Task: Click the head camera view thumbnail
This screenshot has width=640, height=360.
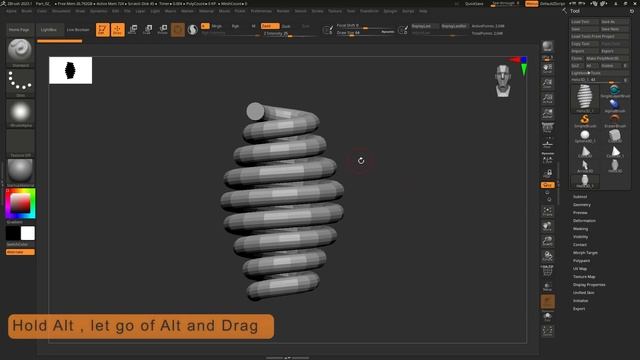Action: [x=503, y=81]
